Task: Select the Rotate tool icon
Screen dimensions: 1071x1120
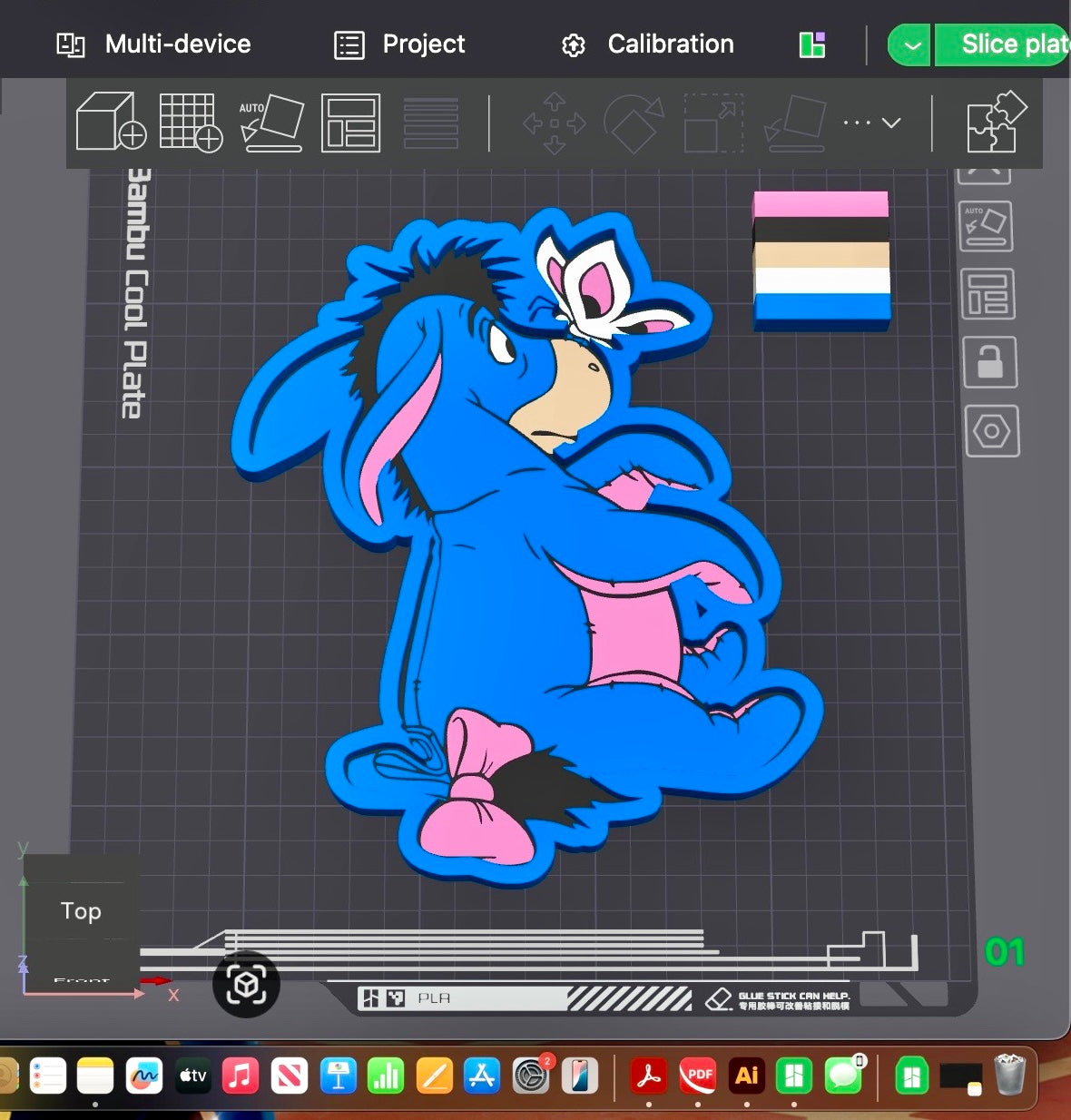Action: coord(634,123)
